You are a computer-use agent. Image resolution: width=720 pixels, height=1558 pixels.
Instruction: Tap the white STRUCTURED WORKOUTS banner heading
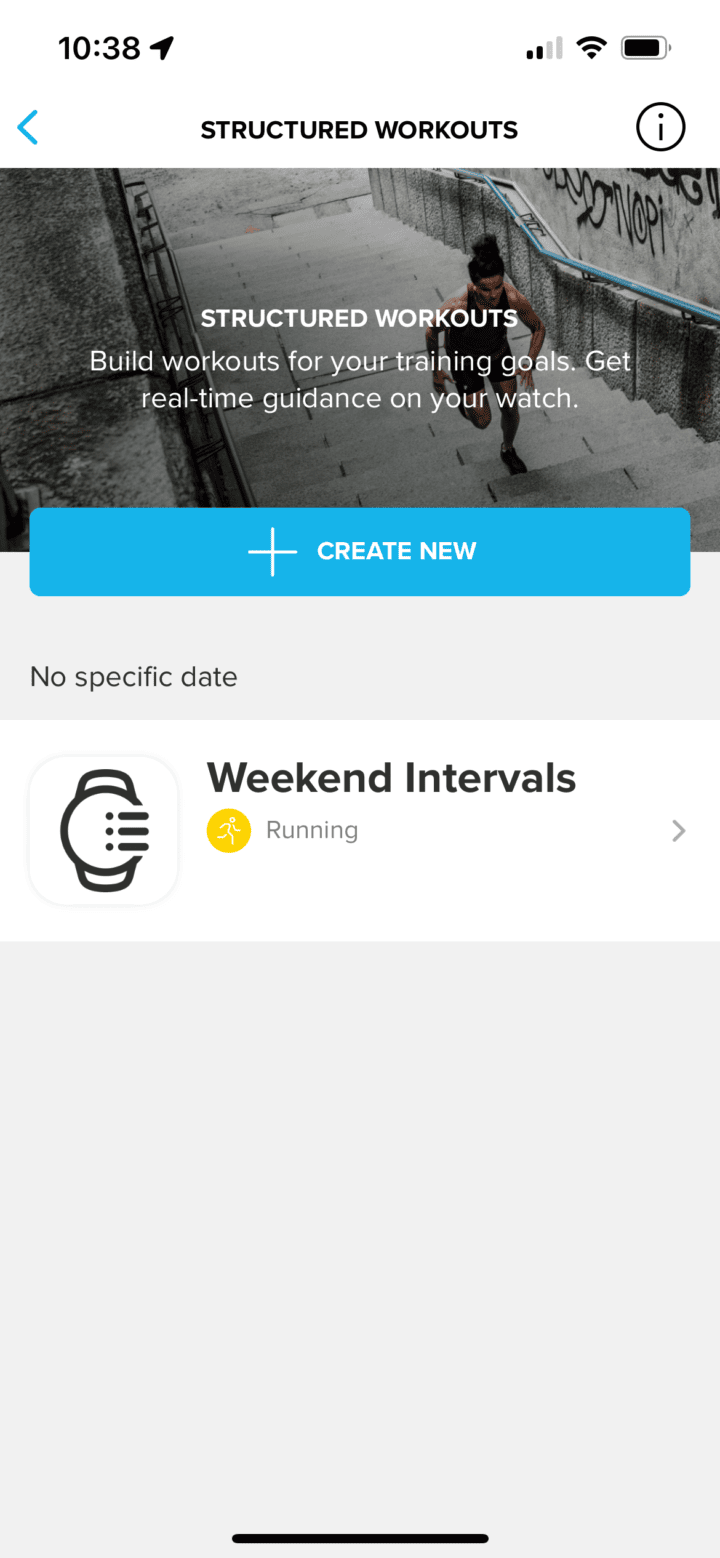click(359, 319)
